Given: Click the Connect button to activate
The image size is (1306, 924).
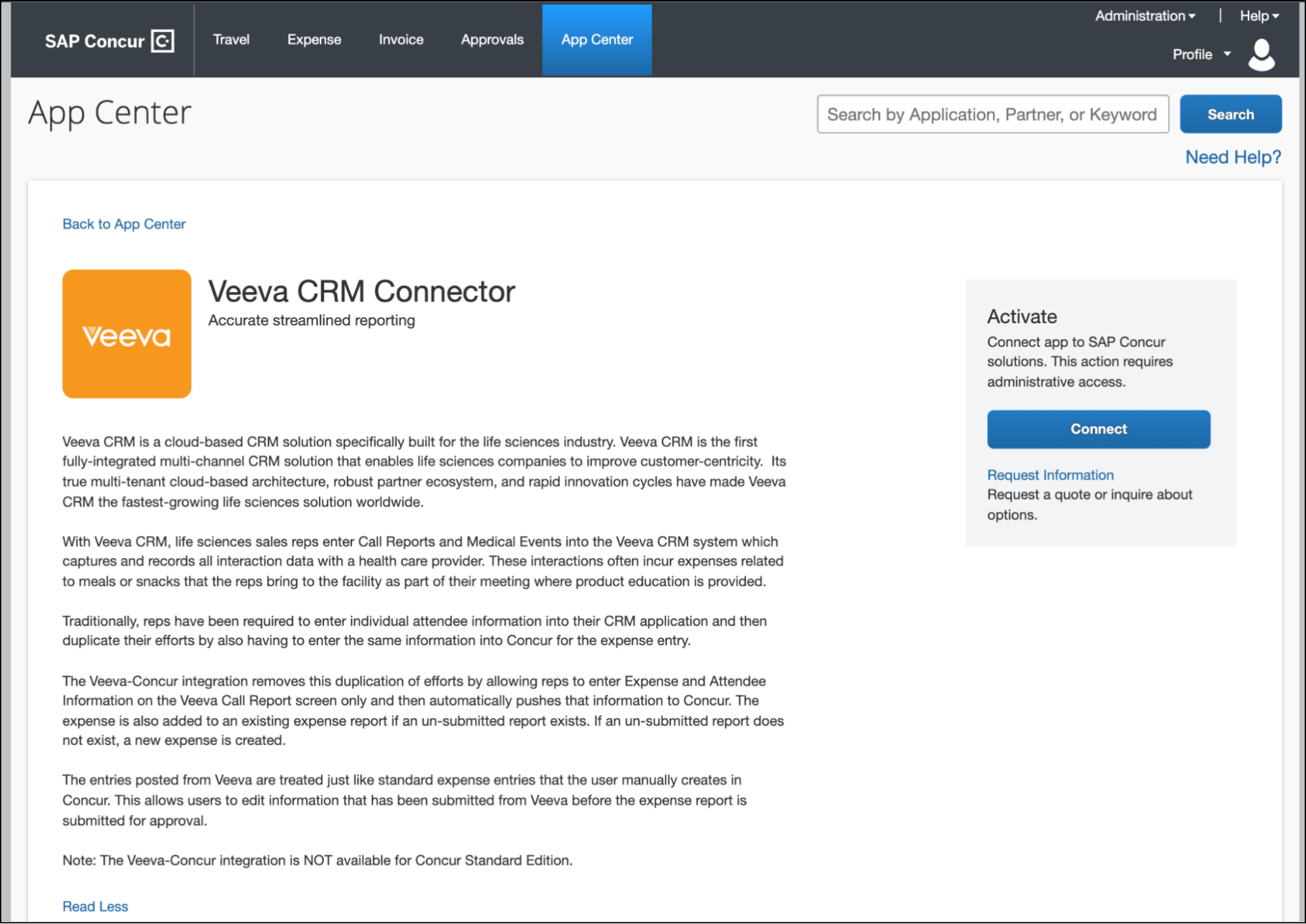Looking at the screenshot, I should pyautogui.click(x=1098, y=429).
